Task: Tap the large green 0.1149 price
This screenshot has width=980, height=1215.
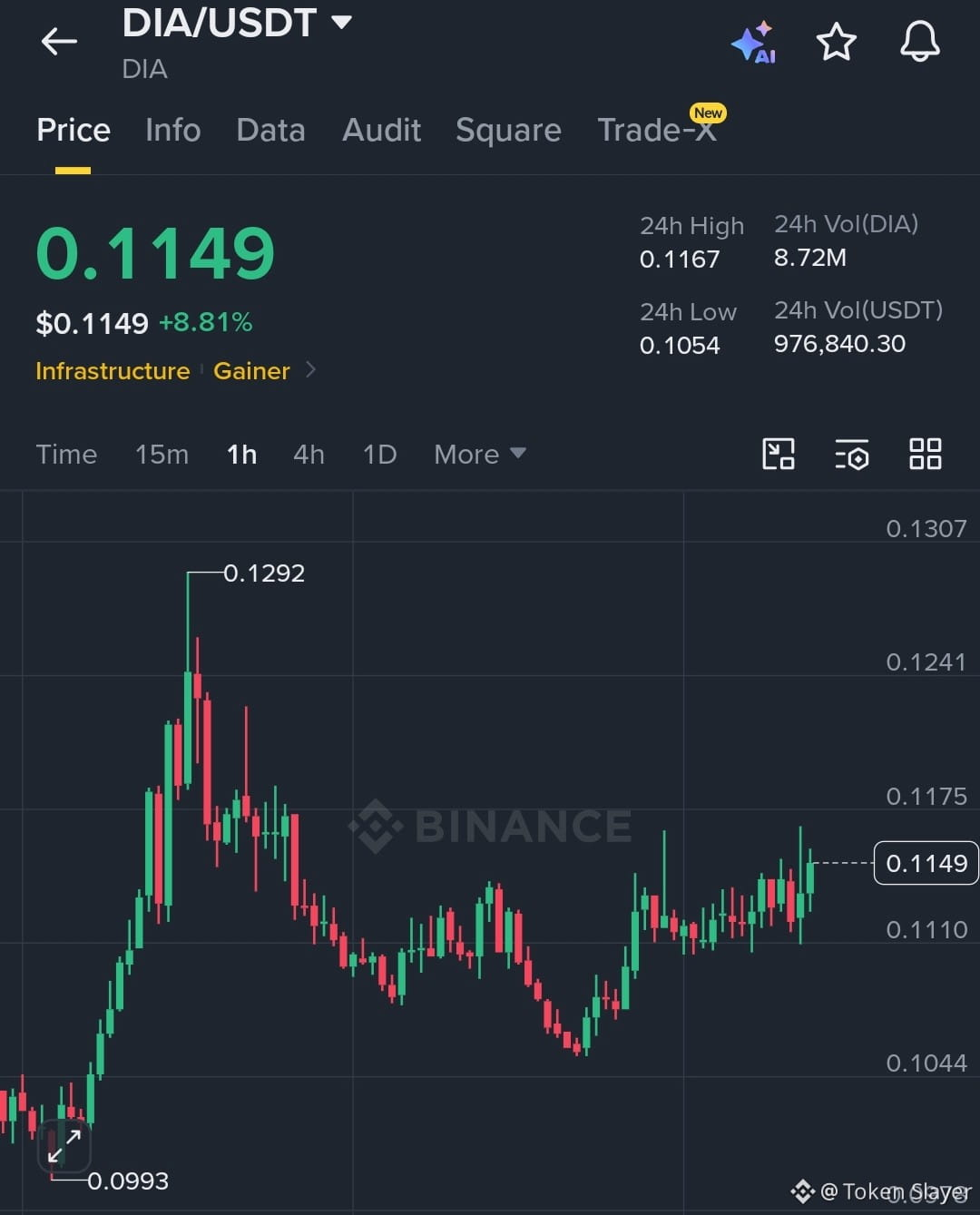Action: click(155, 252)
